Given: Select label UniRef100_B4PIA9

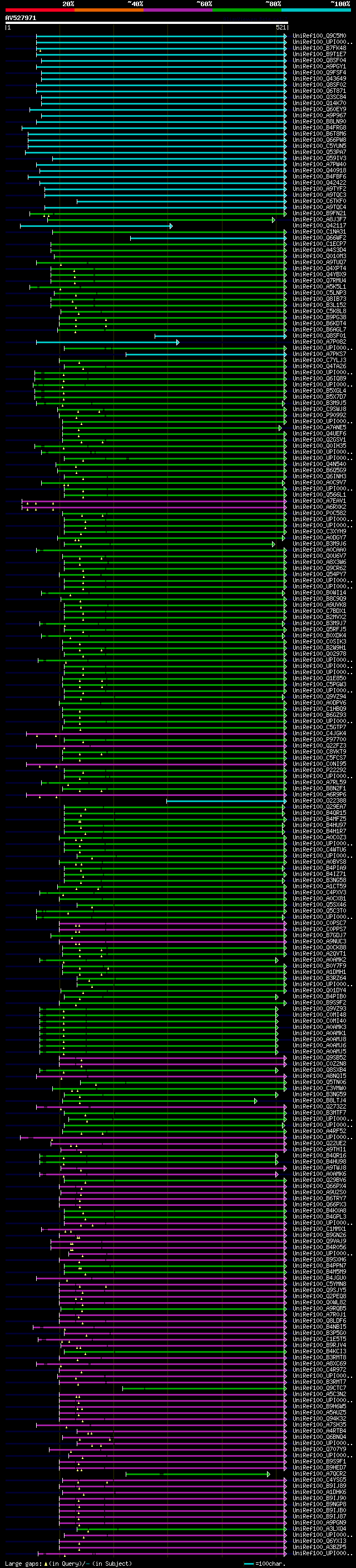Looking at the screenshot, I should [x=319, y=869].
